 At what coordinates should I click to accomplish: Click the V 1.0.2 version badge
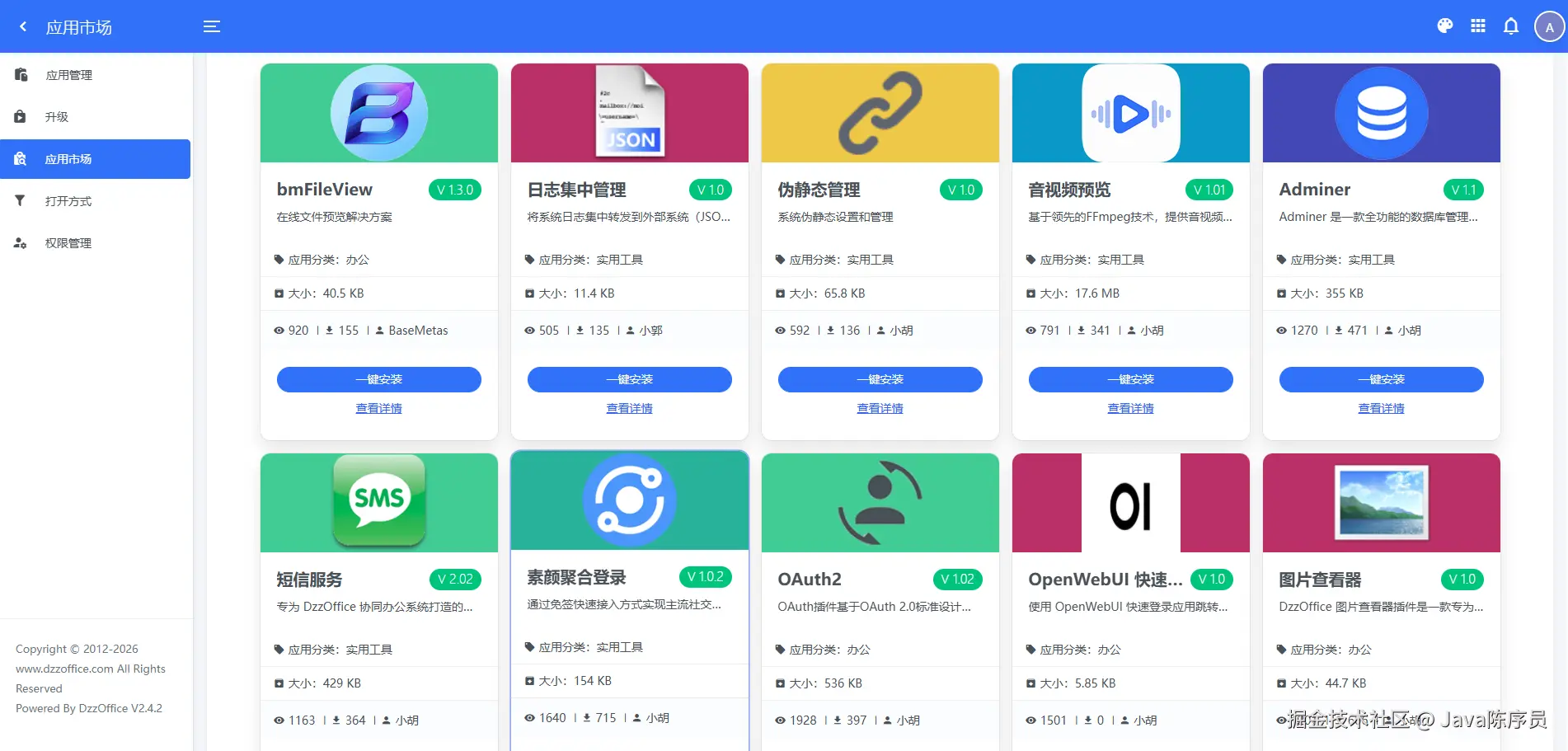coord(706,577)
